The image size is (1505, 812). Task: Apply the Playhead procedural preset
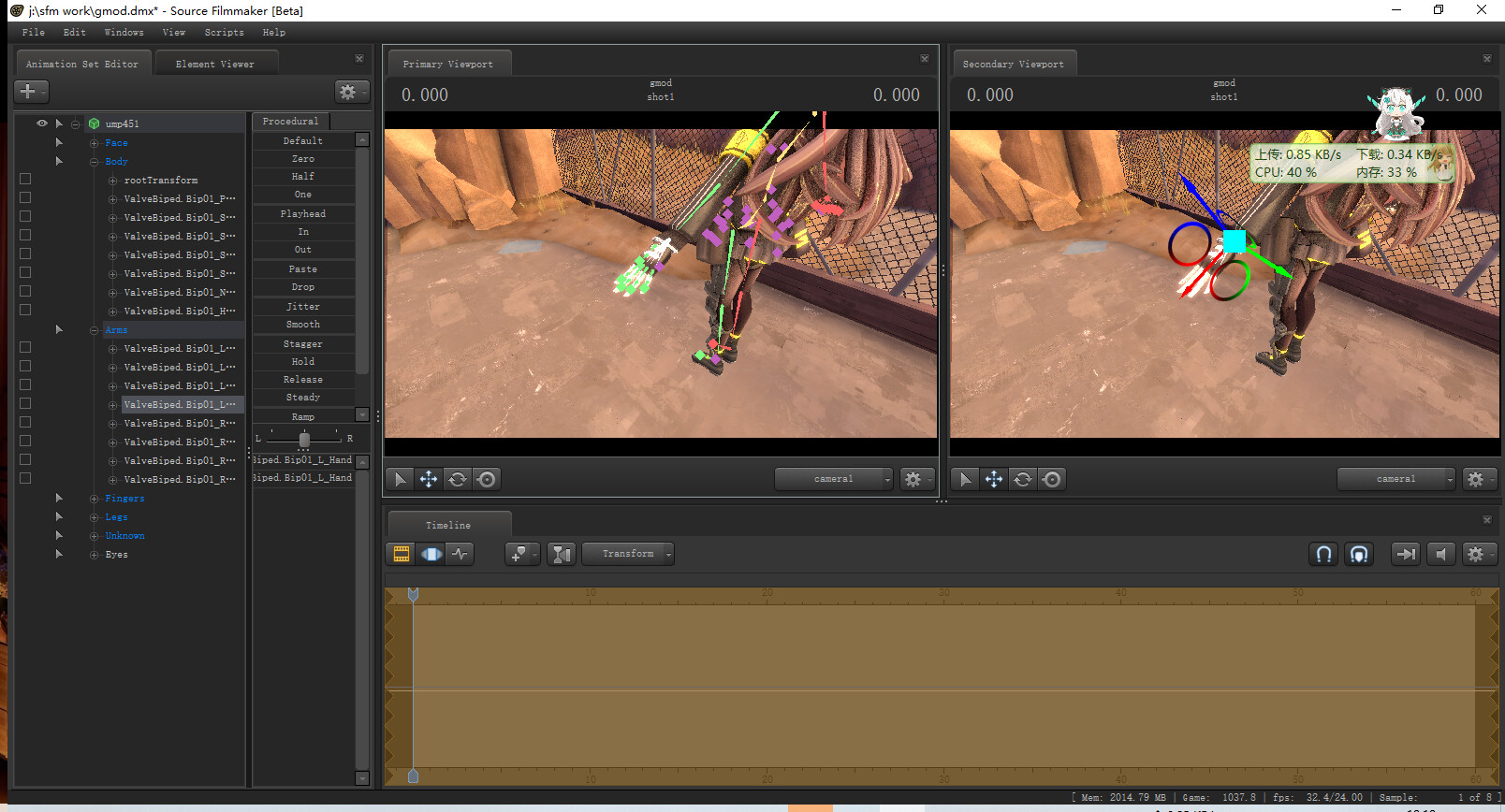tap(303, 214)
